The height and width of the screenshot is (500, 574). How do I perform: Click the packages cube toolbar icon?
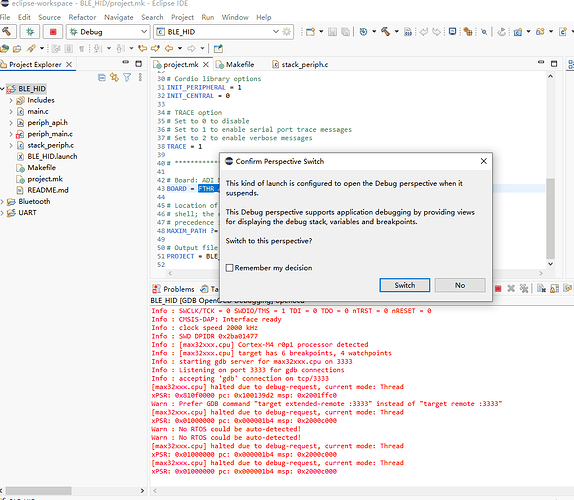pos(467,32)
